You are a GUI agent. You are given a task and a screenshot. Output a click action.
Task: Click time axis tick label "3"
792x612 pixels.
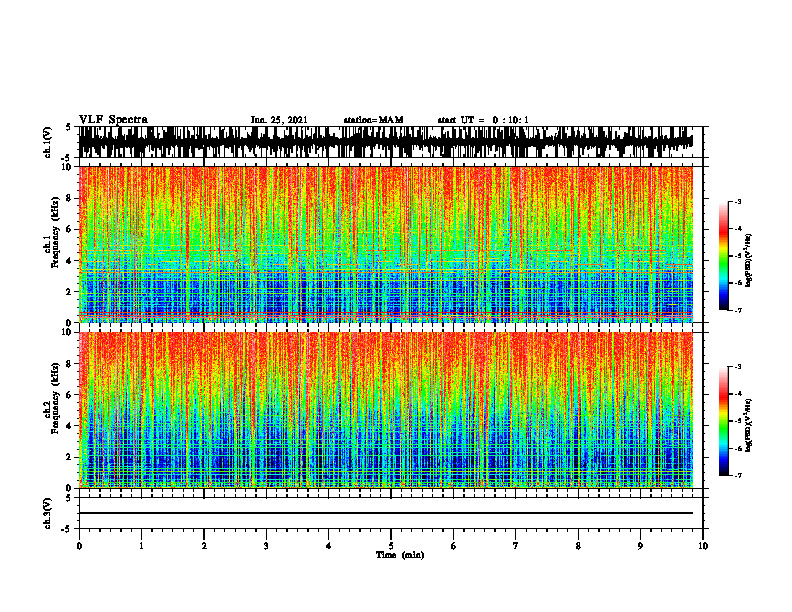[266, 546]
